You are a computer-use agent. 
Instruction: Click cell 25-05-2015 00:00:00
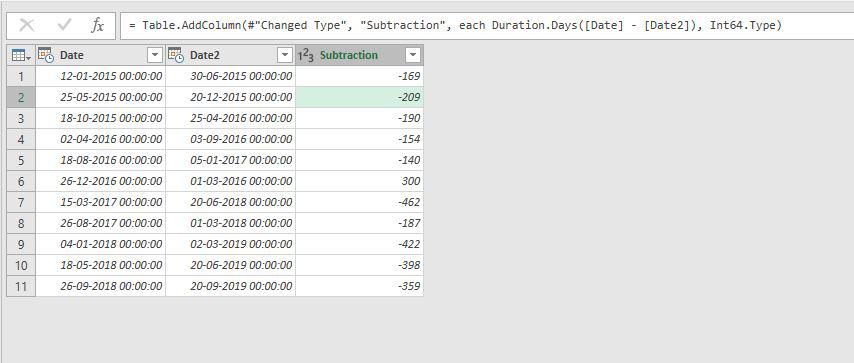tap(101, 97)
